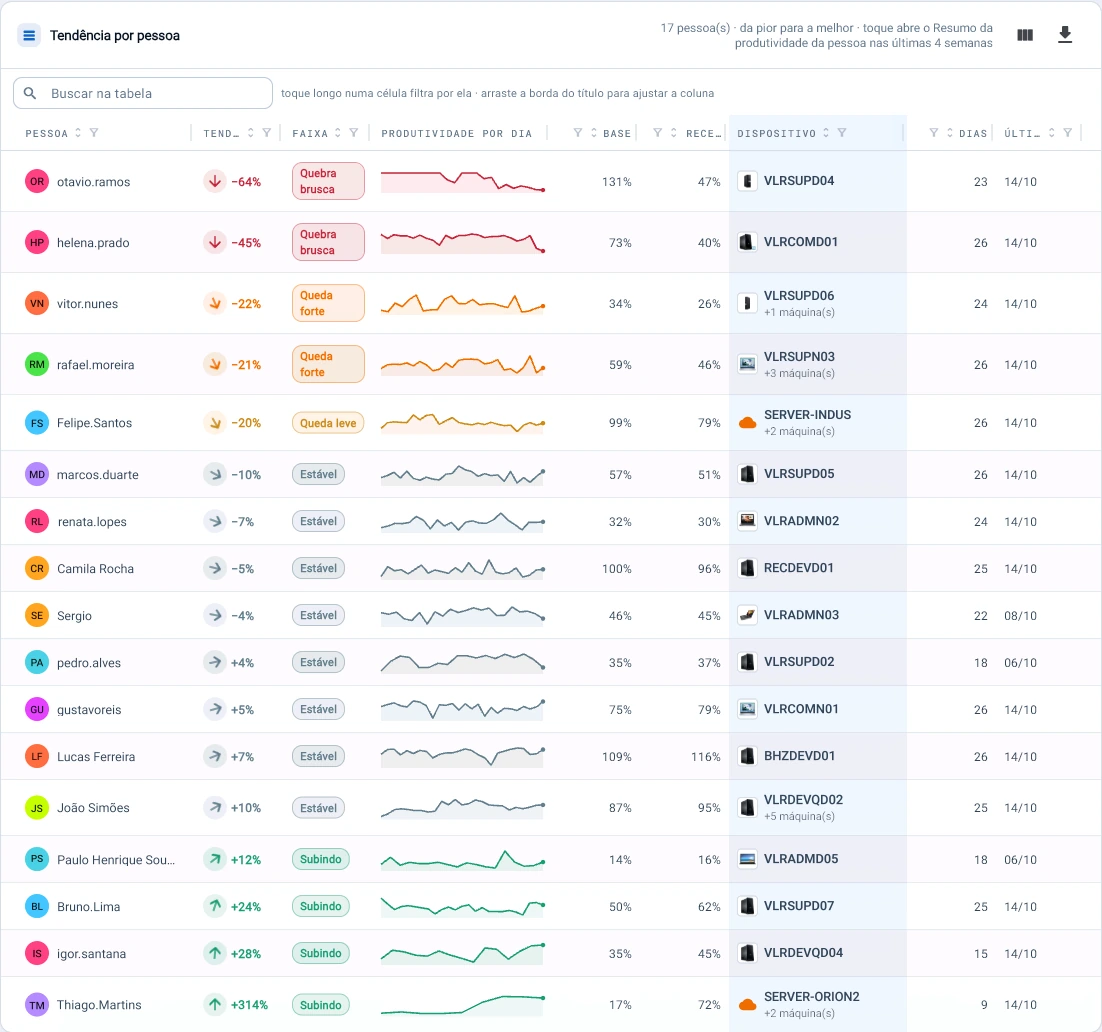Image resolution: width=1102 pixels, height=1032 pixels.
Task: Open the DISPOSITIVO column filter funnel
Action: click(843, 133)
